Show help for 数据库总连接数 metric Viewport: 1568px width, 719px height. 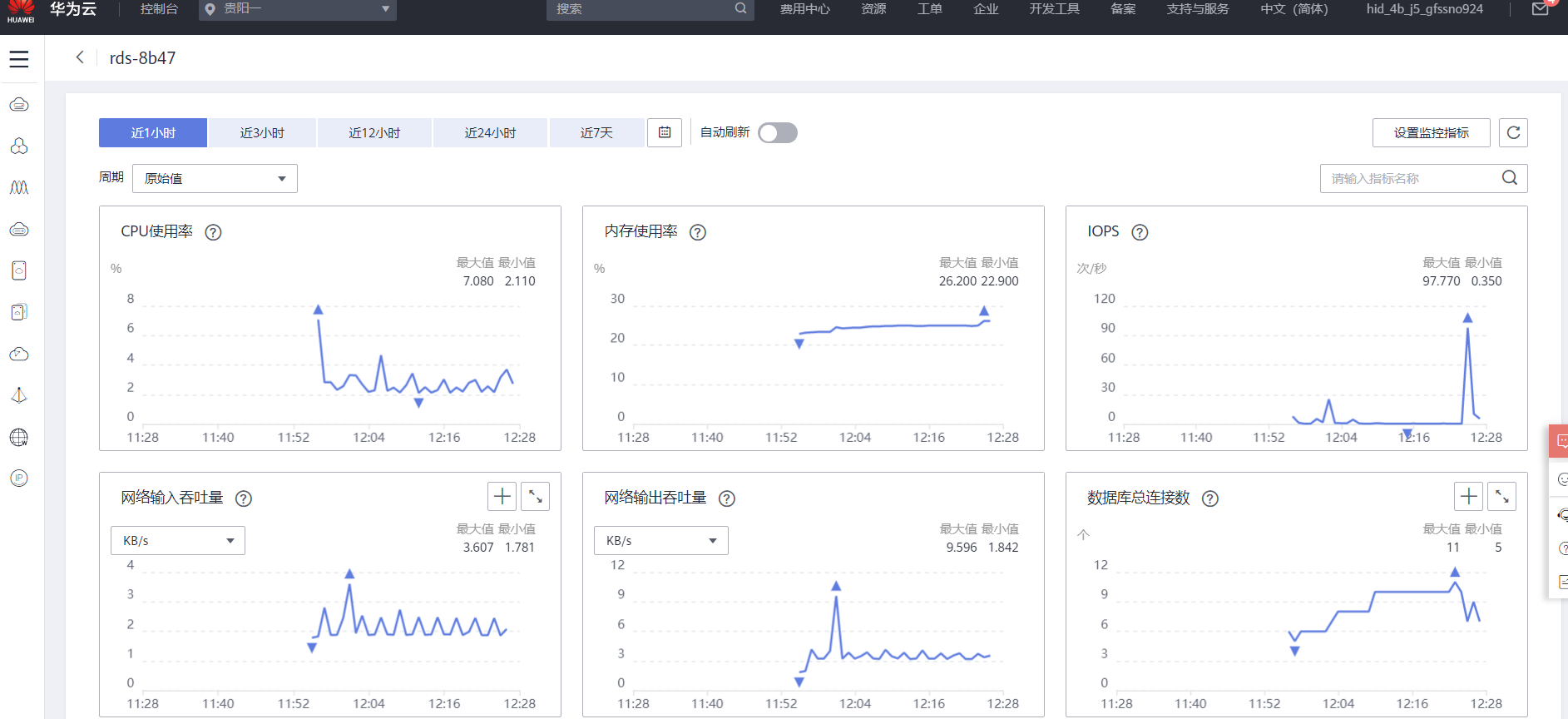tap(1211, 498)
